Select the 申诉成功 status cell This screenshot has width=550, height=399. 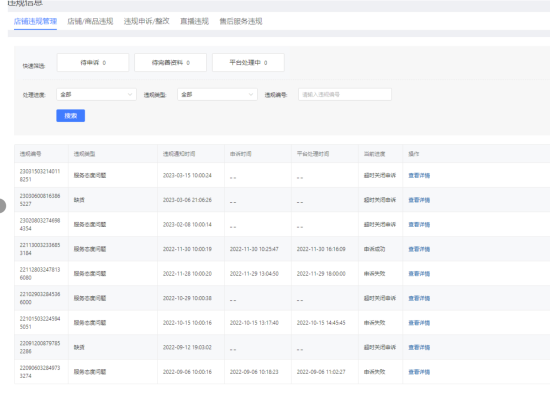374,249
